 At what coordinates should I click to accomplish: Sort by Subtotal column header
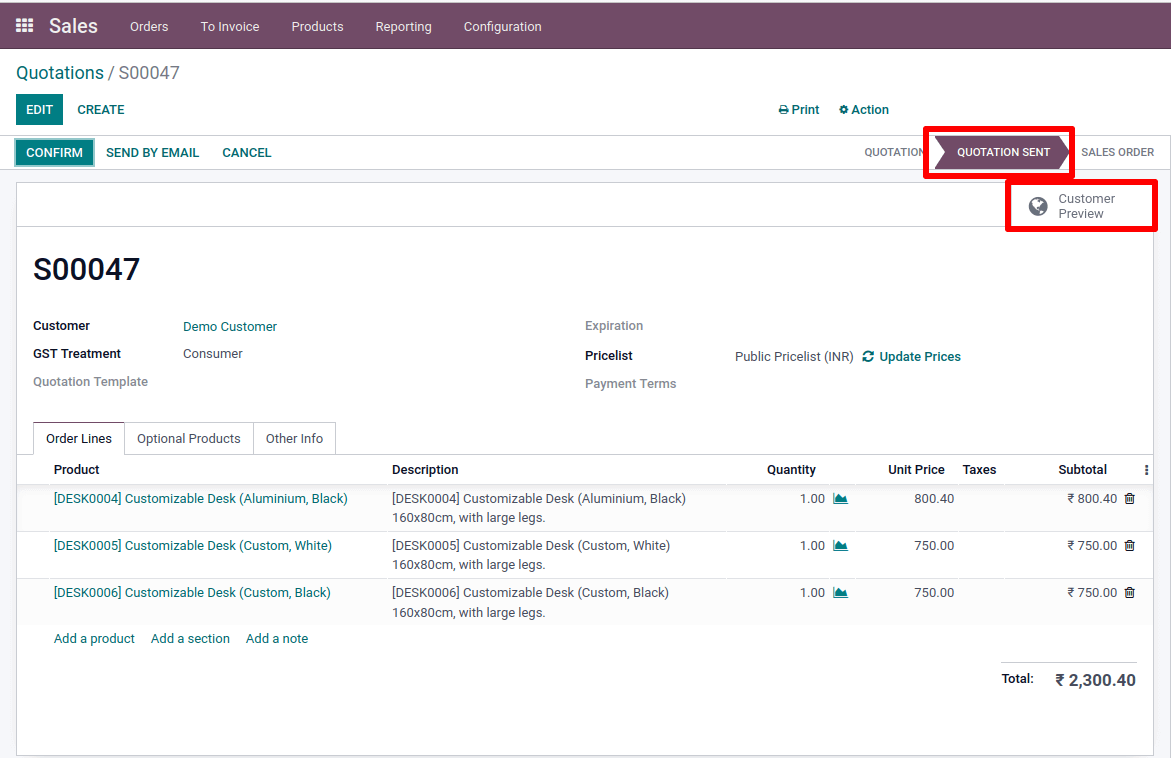1082,470
